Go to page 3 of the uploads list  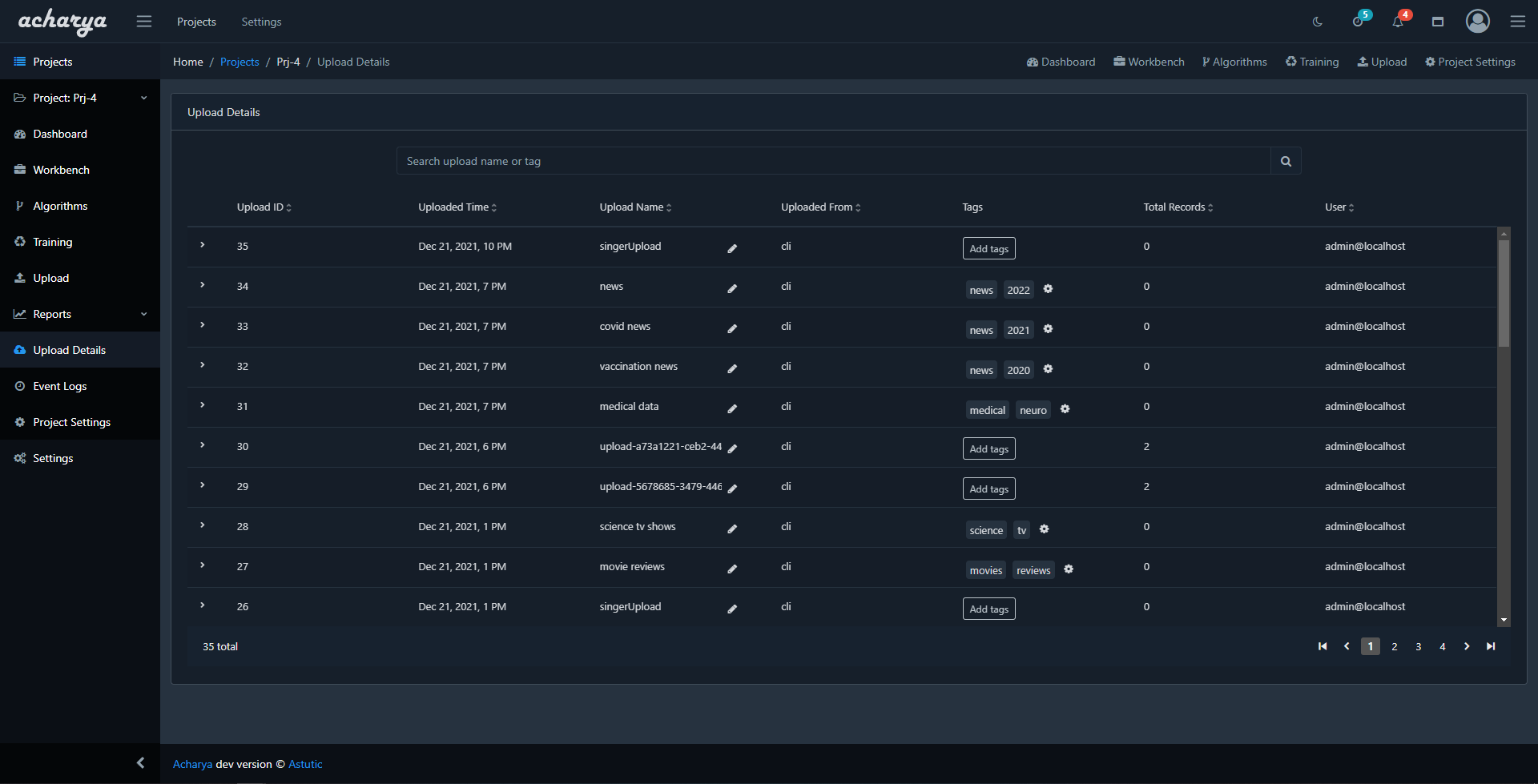(x=1418, y=646)
